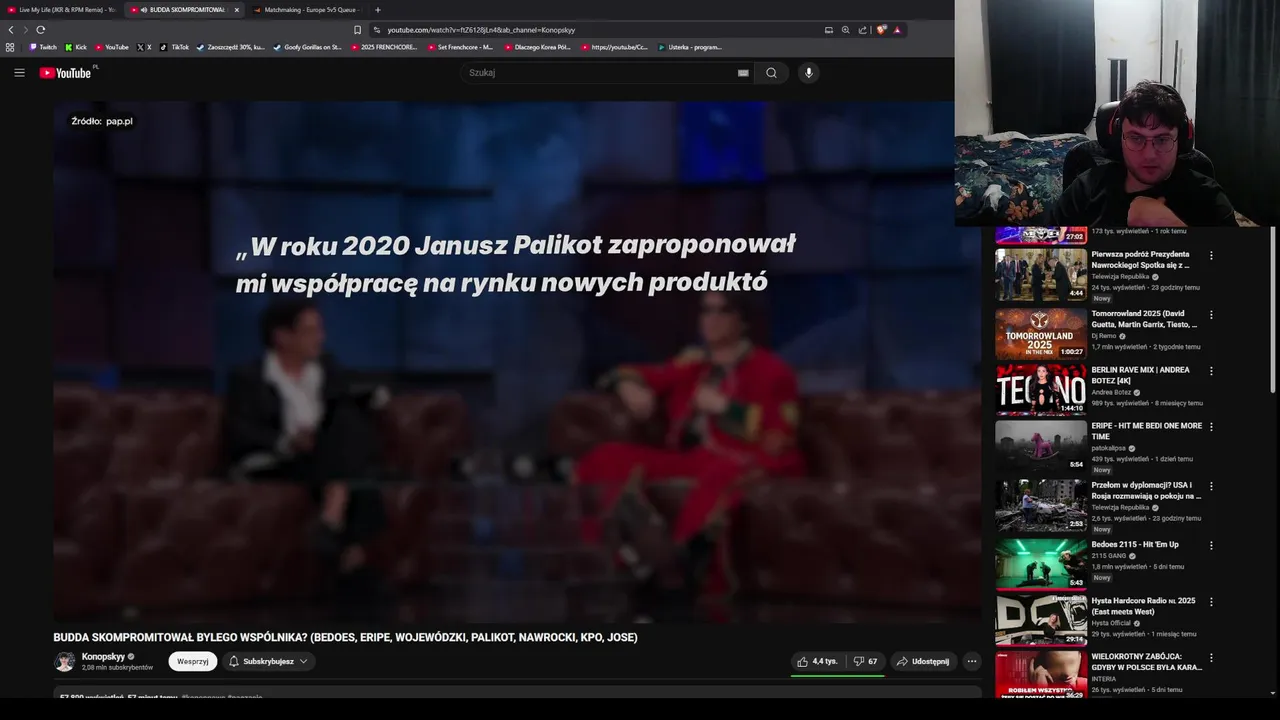
Task: Click the zoom magnifier icon in address bar
Action: point(845,30)
